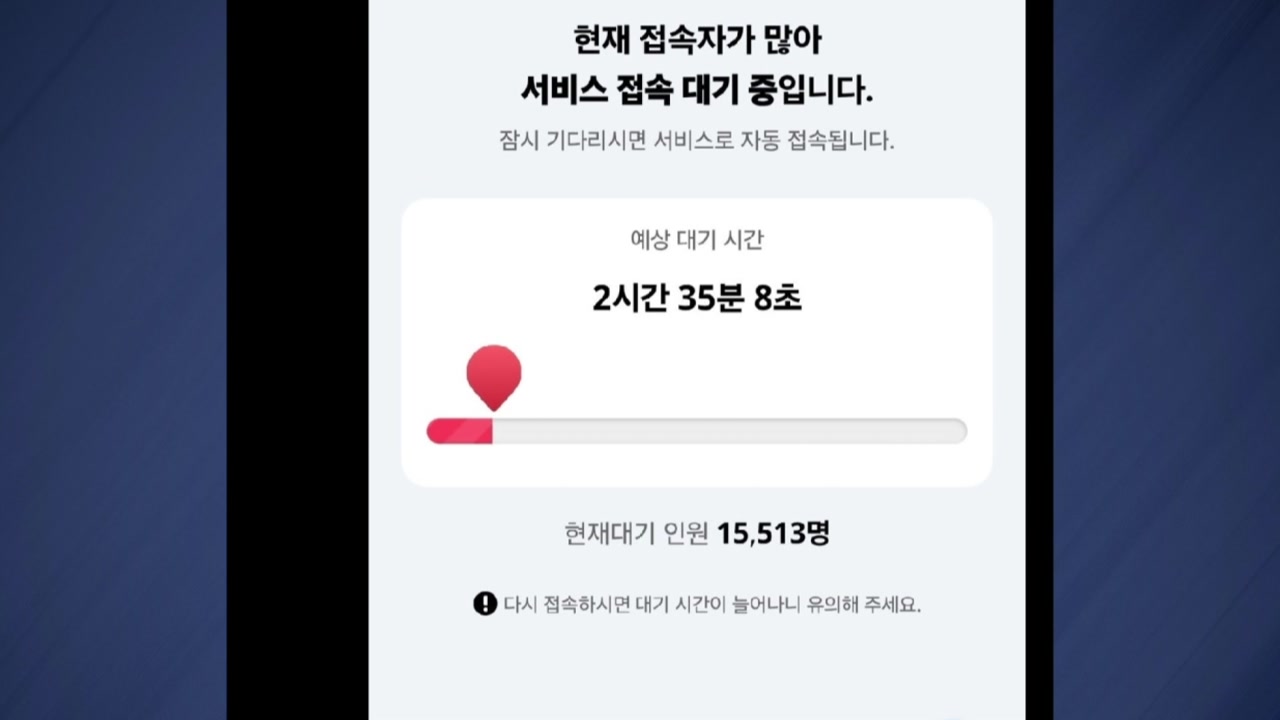The width and height of the screenshot is (1280, 720).
Task: Select the 잠시 기다리시면 자동 접속됩니다 subtitle
Action: (x=697, y=140)
